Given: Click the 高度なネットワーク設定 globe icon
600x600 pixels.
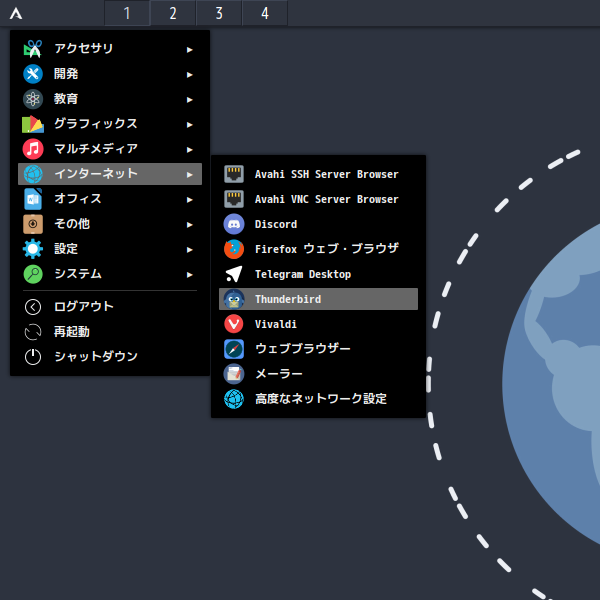Looking at the screenshot, I should (234, 399).
